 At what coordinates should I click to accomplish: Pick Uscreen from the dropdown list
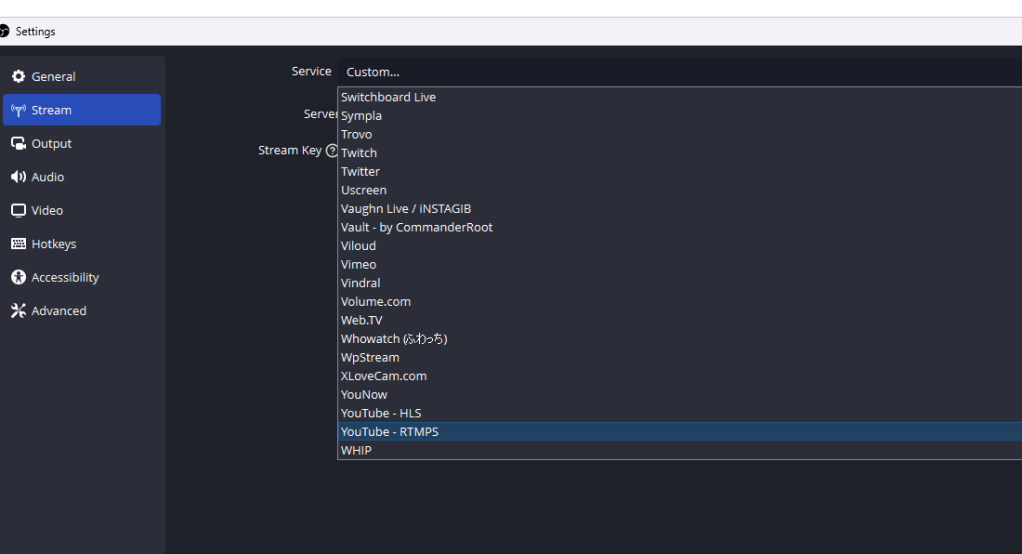(x=680, y=190)
